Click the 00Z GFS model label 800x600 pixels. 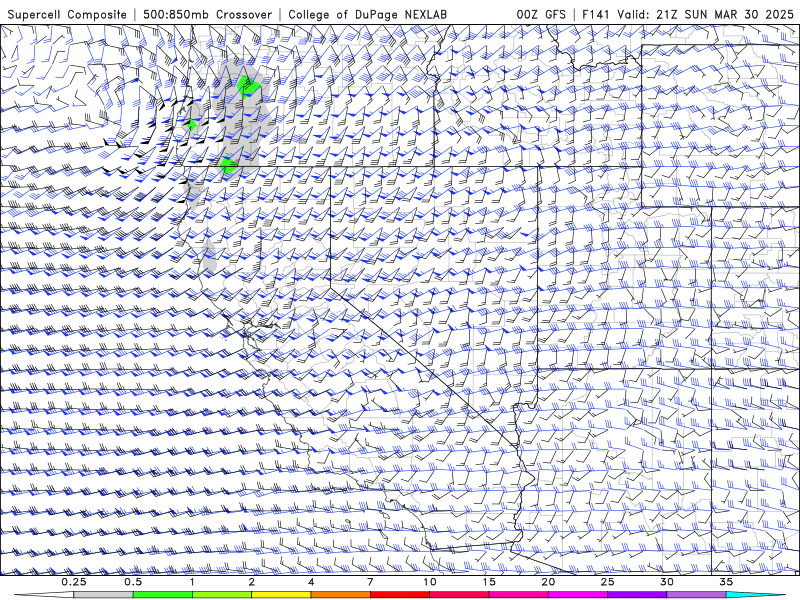541,14
